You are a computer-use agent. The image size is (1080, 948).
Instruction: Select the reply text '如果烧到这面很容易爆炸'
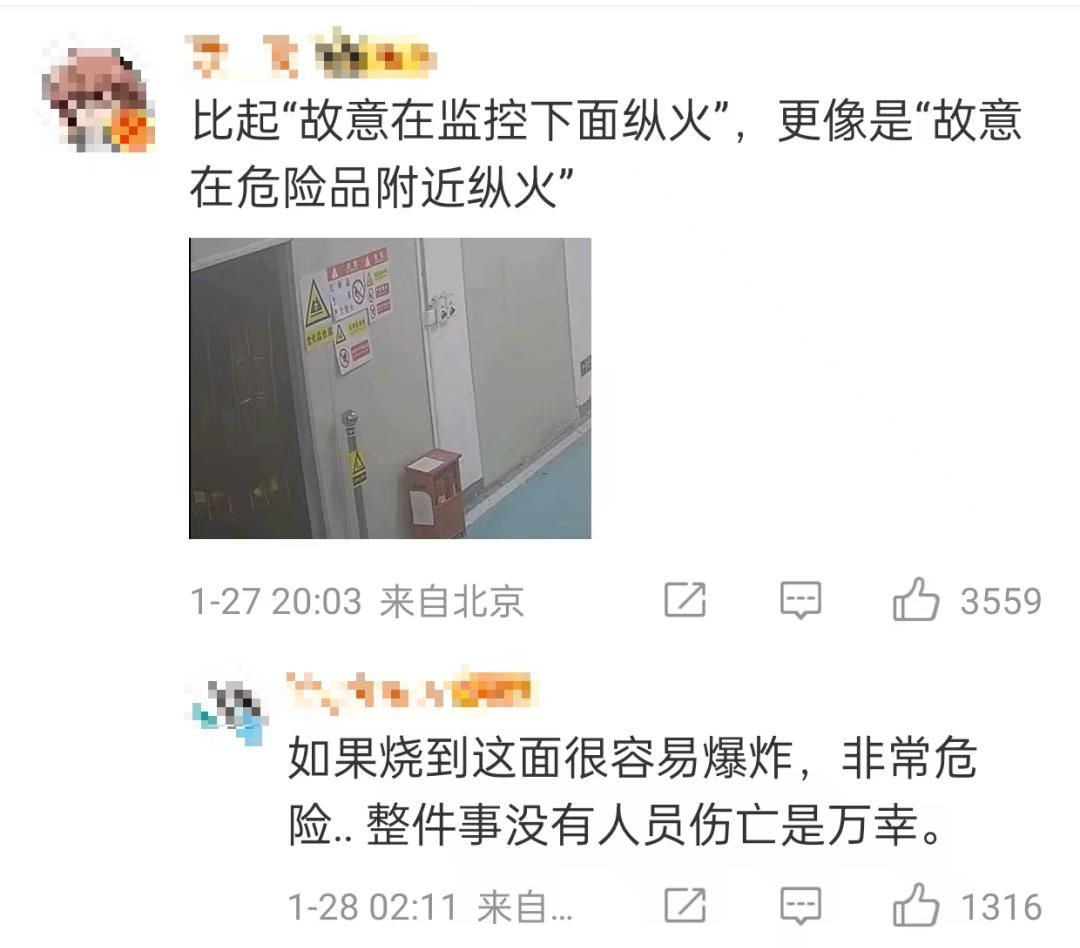tap(539, 758)
